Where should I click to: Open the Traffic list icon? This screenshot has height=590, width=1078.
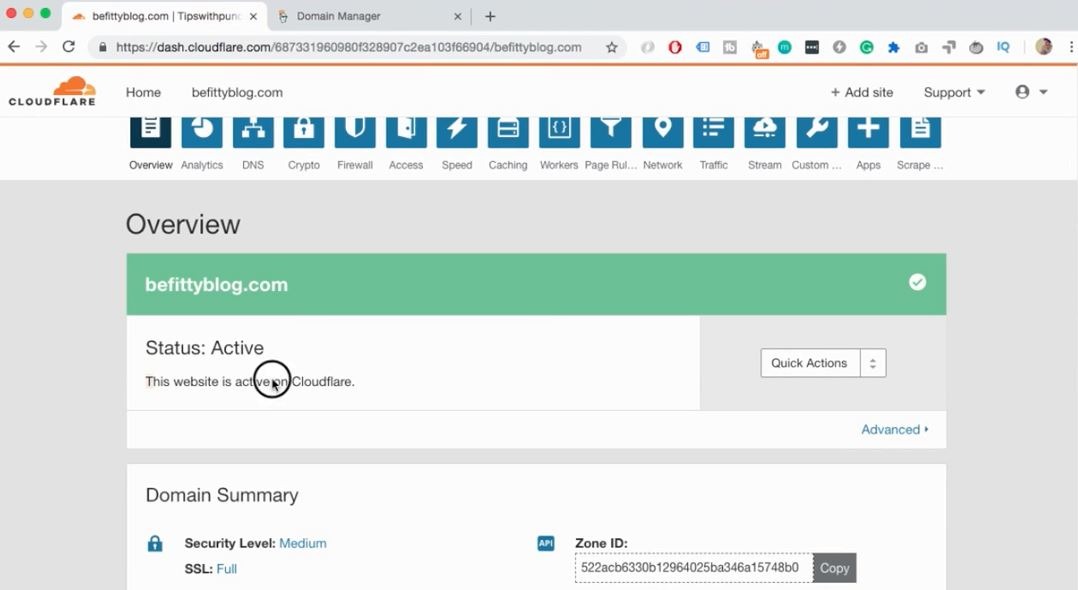click(714, 132)
